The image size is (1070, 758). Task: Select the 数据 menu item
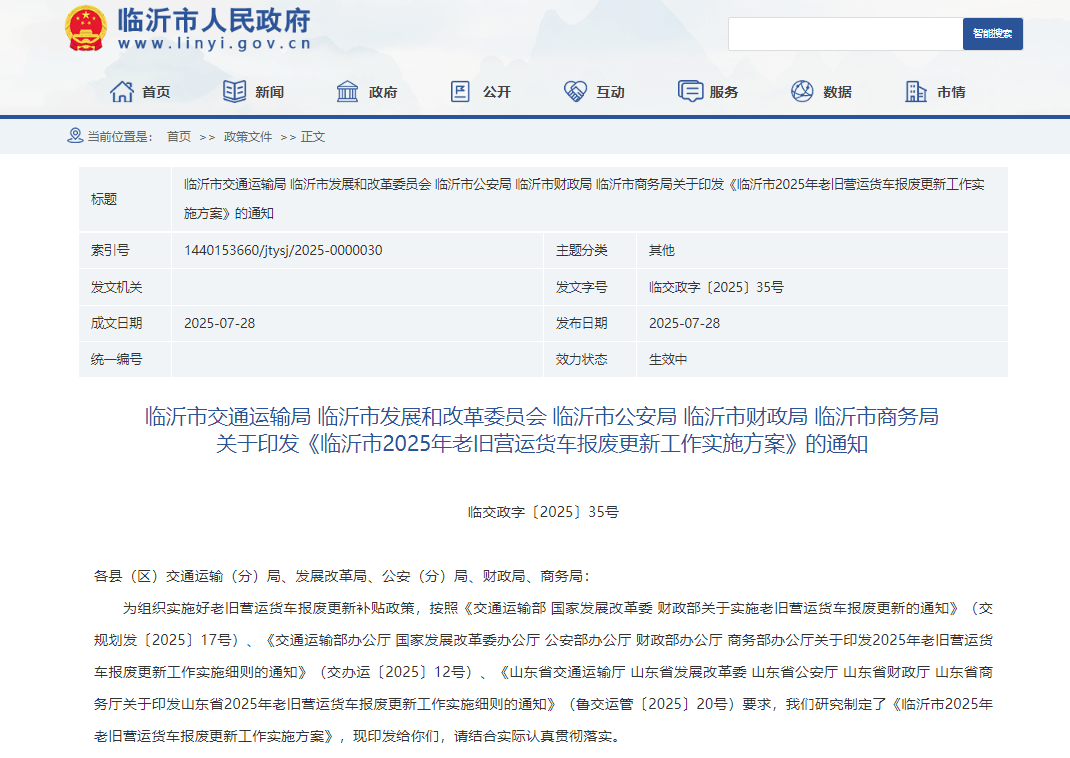click(837, 92)
